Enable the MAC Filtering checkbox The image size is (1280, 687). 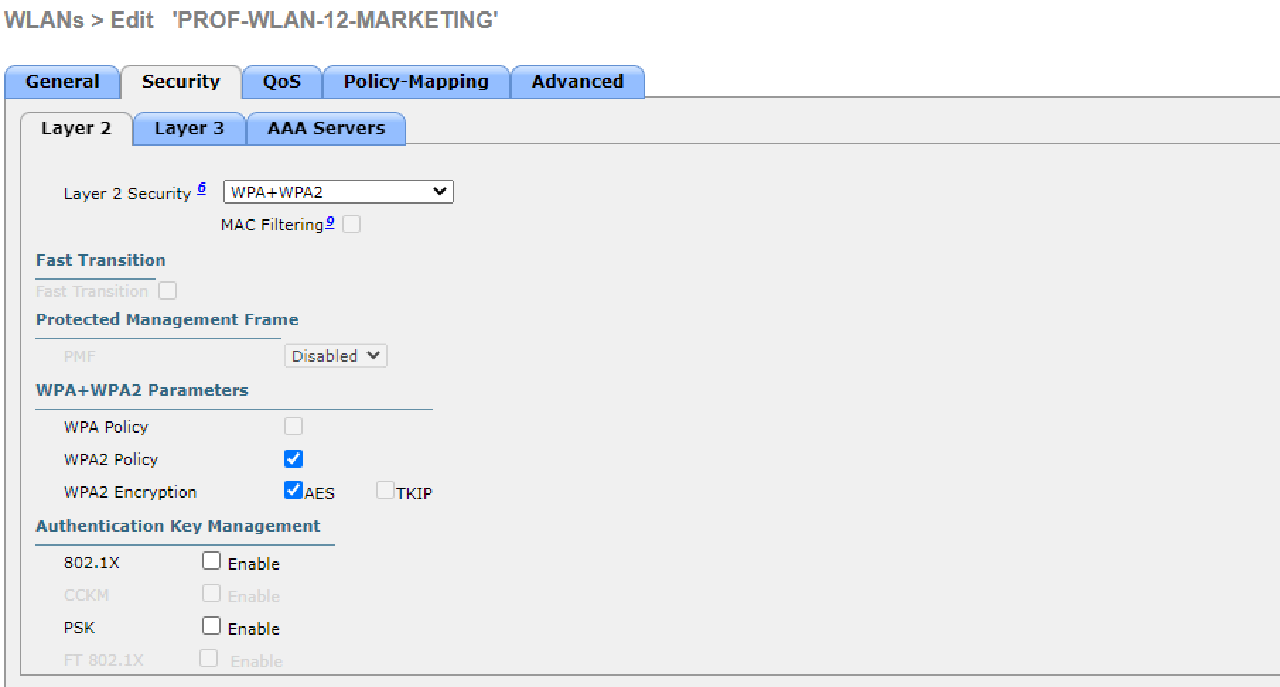pos(351,224)
